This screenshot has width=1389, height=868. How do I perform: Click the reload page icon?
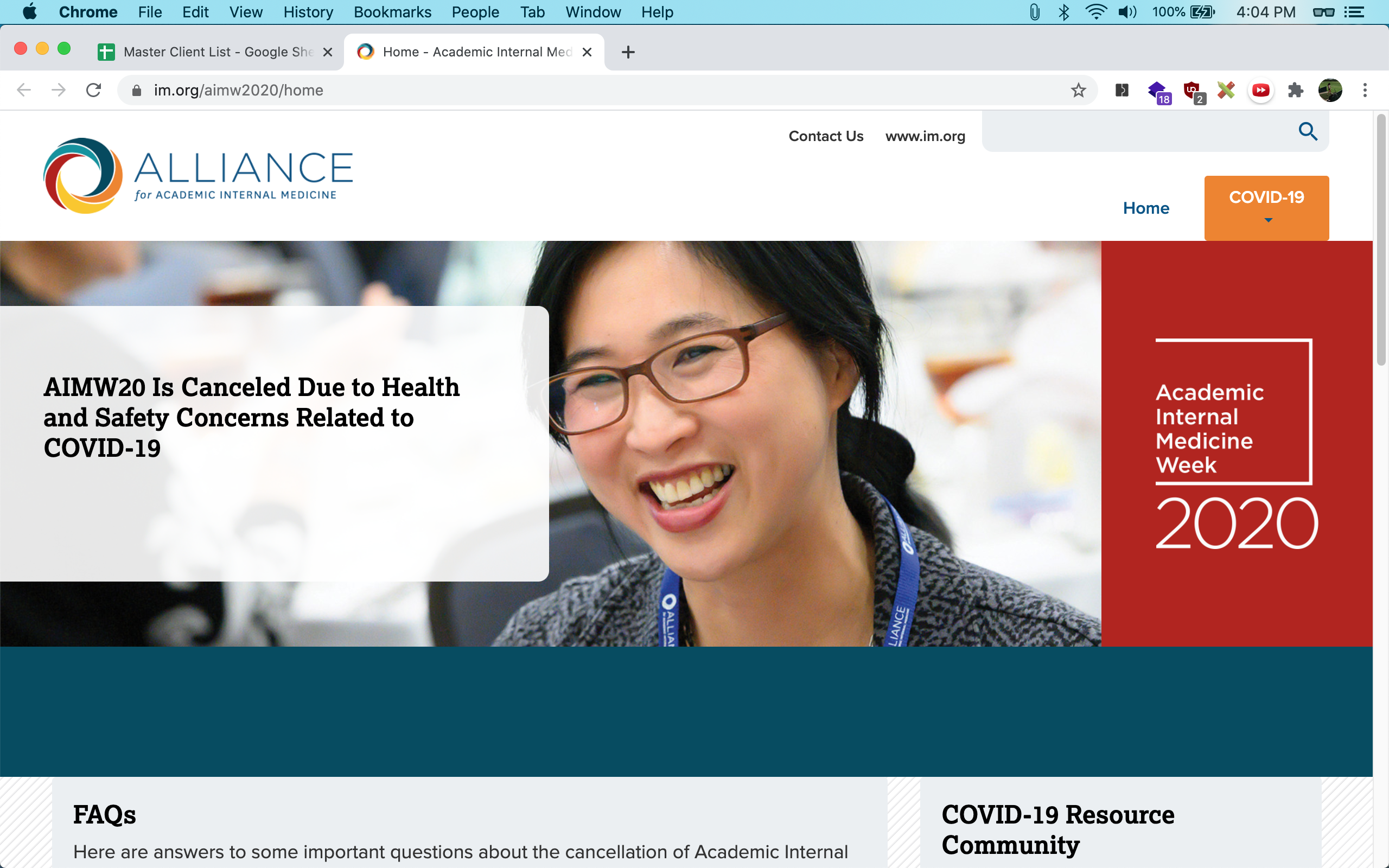click(x=93, y=90)
